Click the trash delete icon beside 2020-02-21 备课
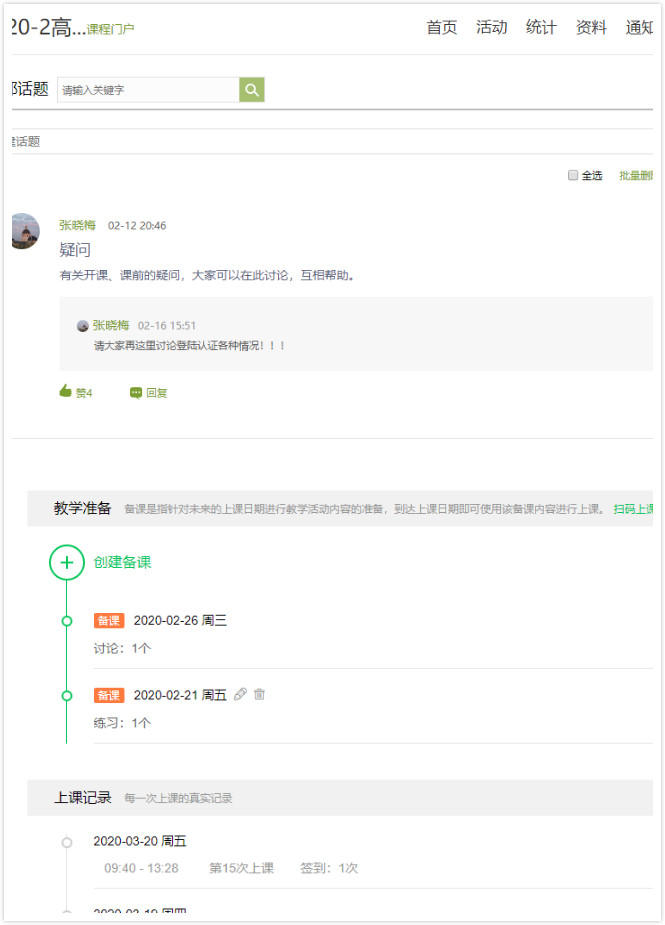The width and height of the screenshot is (665, 925). coord(259,694)
